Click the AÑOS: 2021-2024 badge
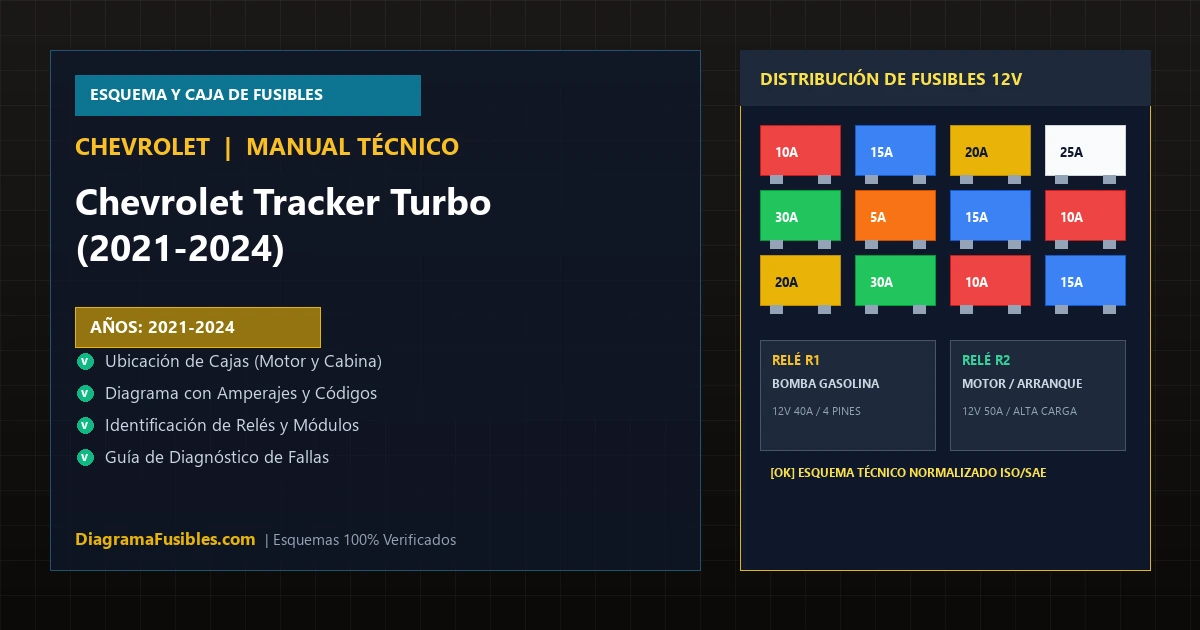The image size is (1200, 630). [x=198, y=327]
